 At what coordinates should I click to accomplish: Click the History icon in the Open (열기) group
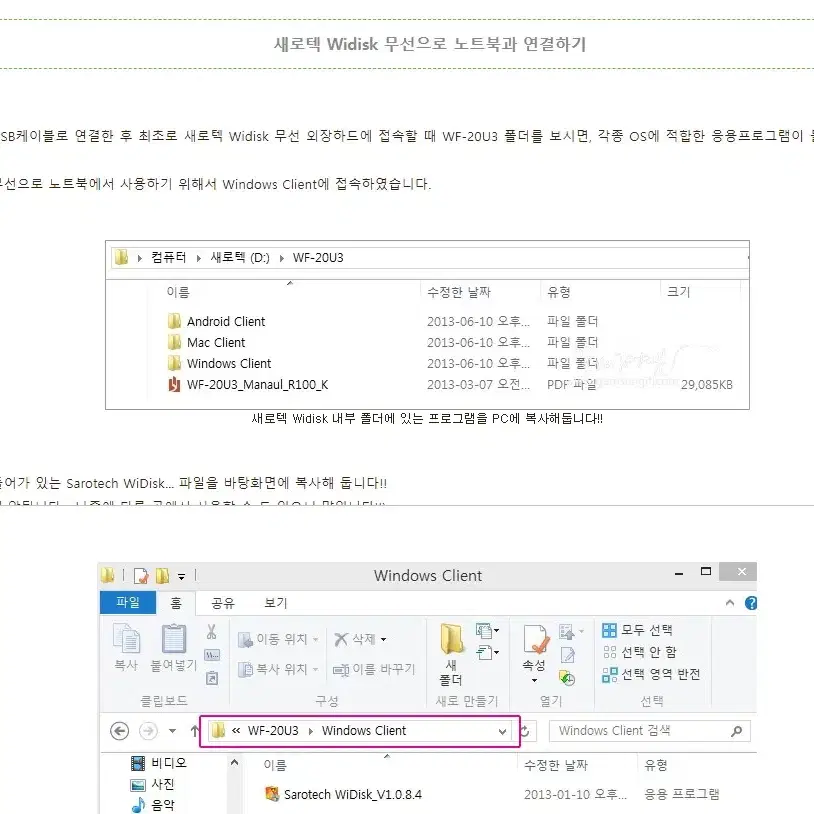[567, 678]
